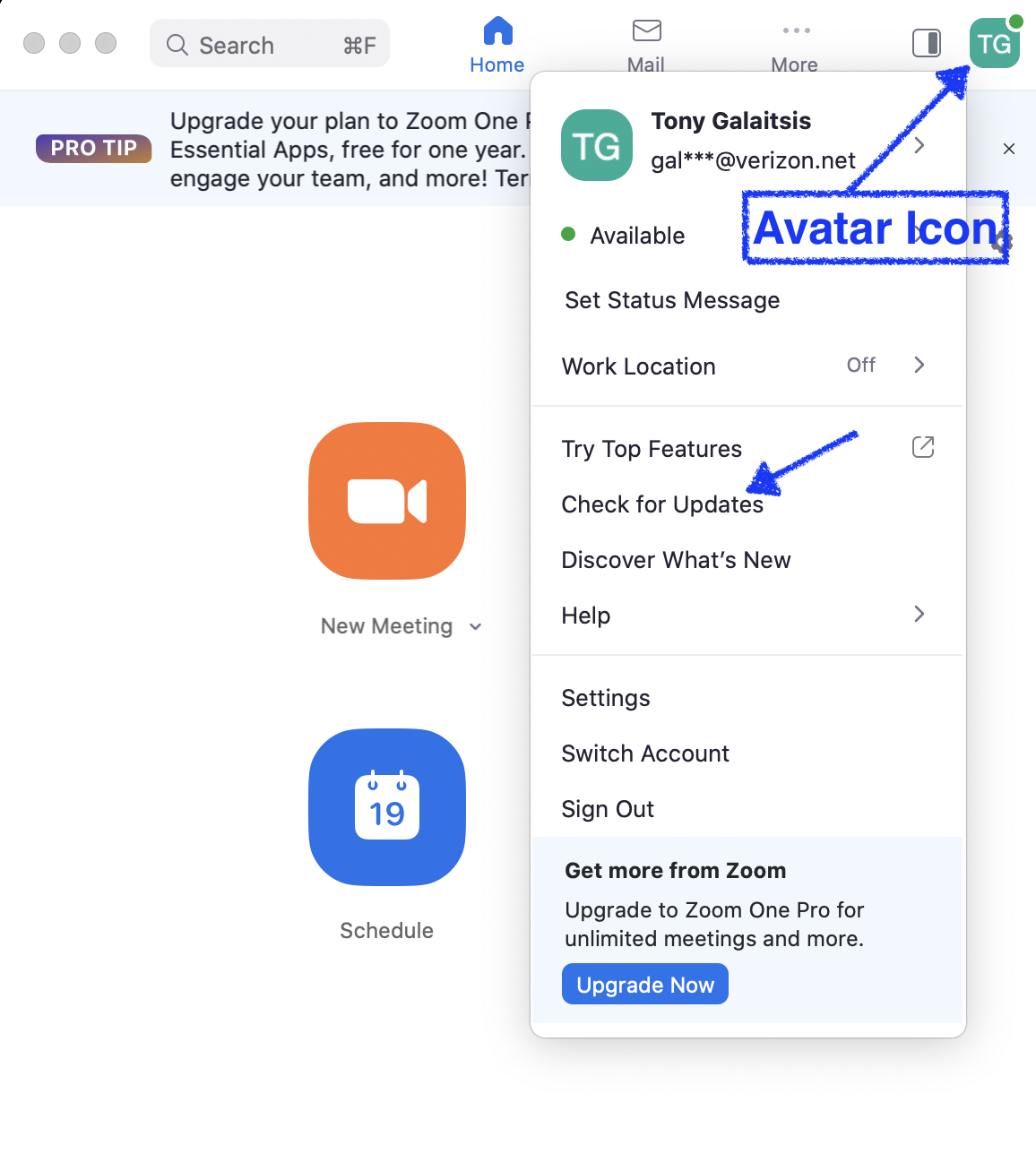The height and width of the screenshot is (1154, 1036).
Task: Expand the Help submenu chevron
Action: (x=919, y=614)
